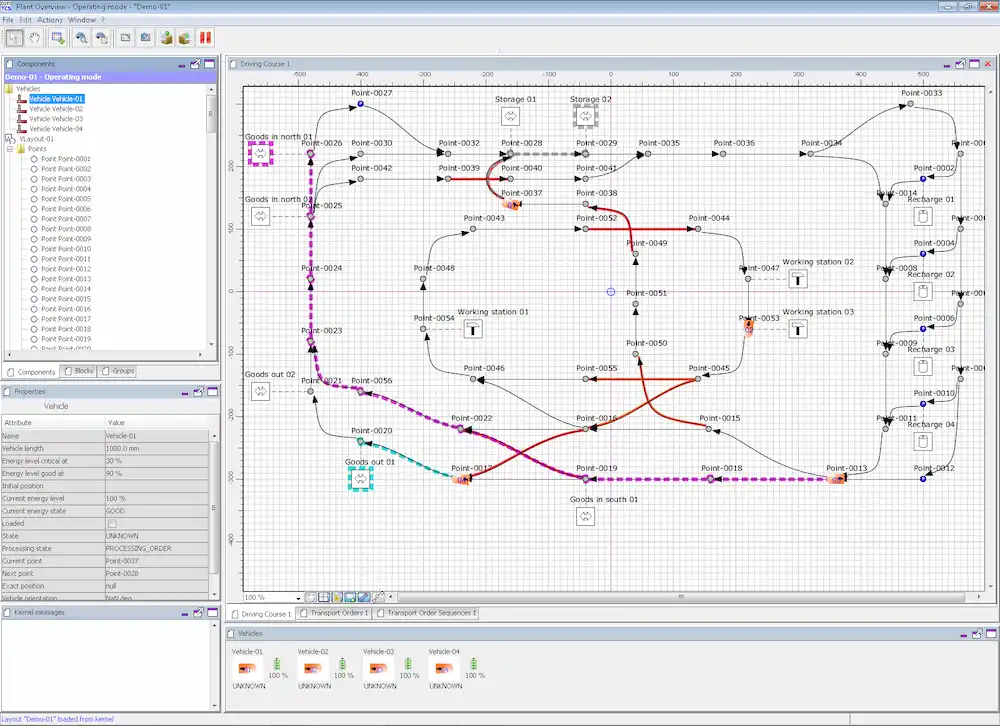Click the find vehicle toolbar icon
This screenshot has height=726, width=1000.
click(82, 38)
